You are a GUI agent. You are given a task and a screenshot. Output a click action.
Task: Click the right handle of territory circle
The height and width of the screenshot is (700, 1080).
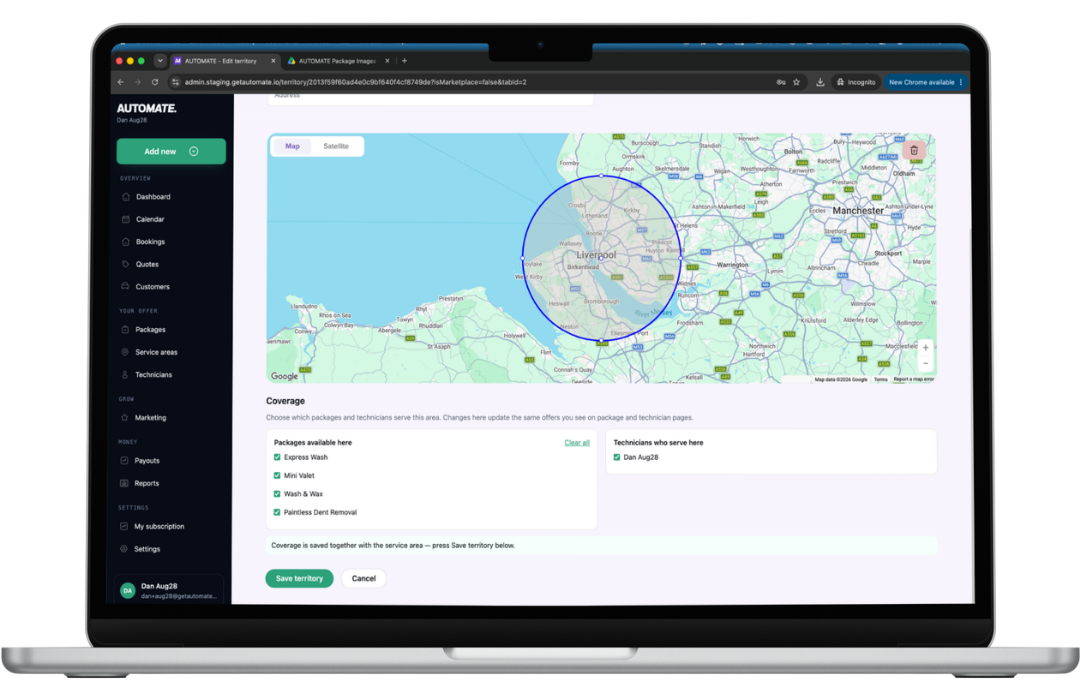(x=681, y=258)
